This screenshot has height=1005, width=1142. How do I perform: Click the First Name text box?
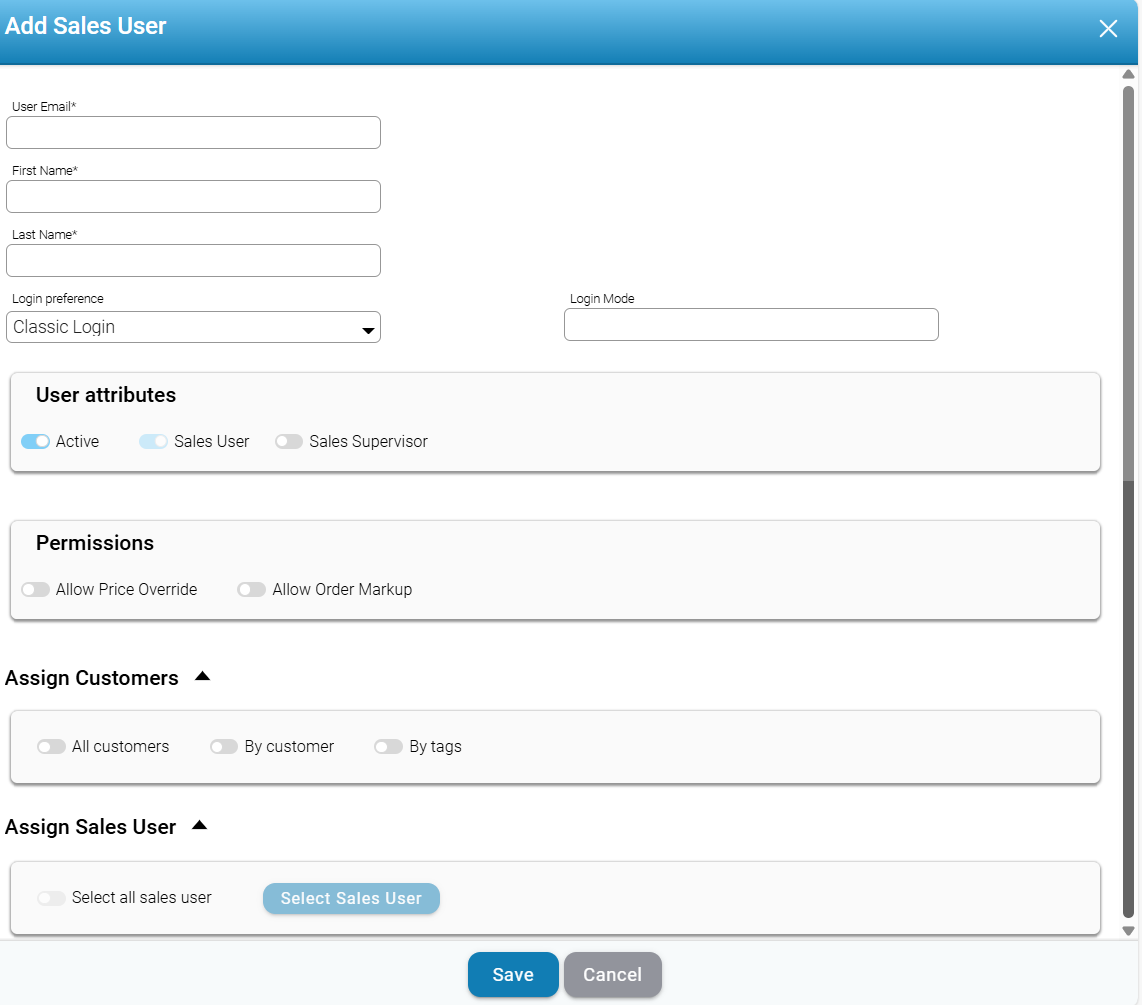pos(193,196)
